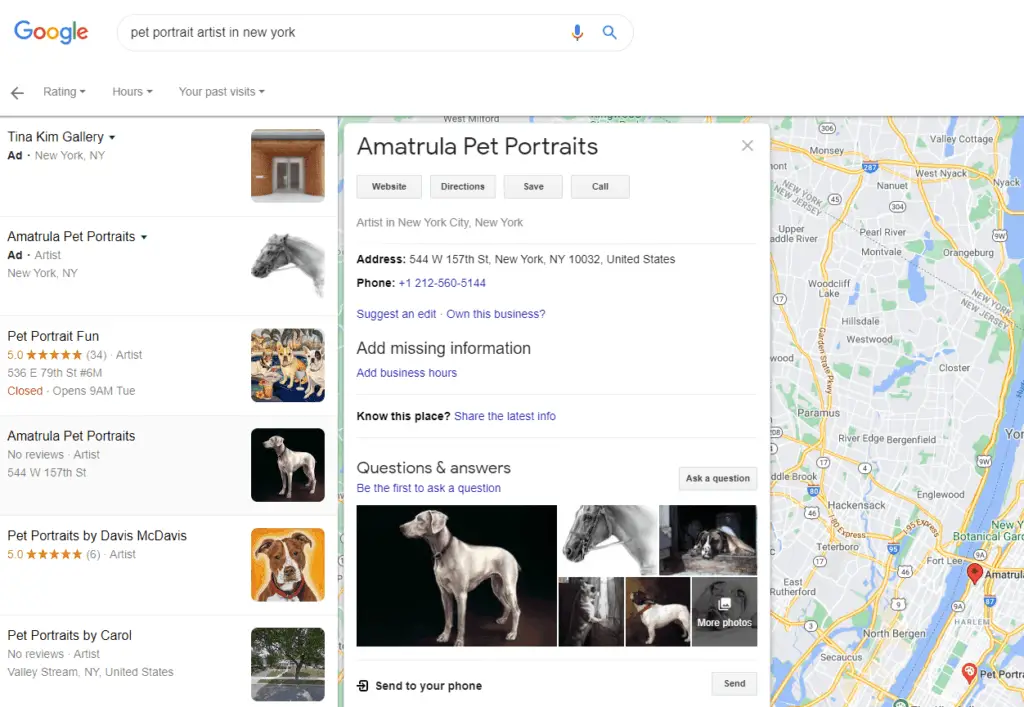The height and width of the screenshot is (707, 1024).
Task: Select the Tina Kim Gallery listing title
Action: pyautogui.click(x=56, y=137)
